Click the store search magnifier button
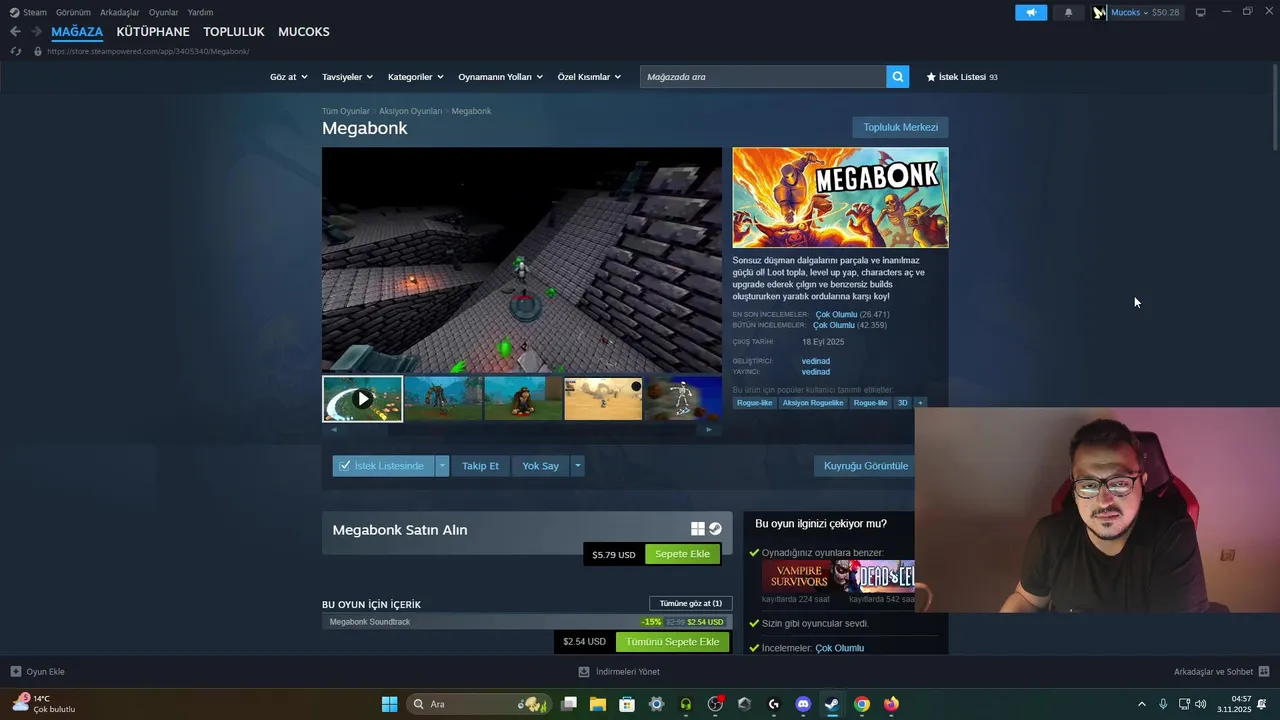Viewport: 1280px width, 720px height. coord(897,76)
